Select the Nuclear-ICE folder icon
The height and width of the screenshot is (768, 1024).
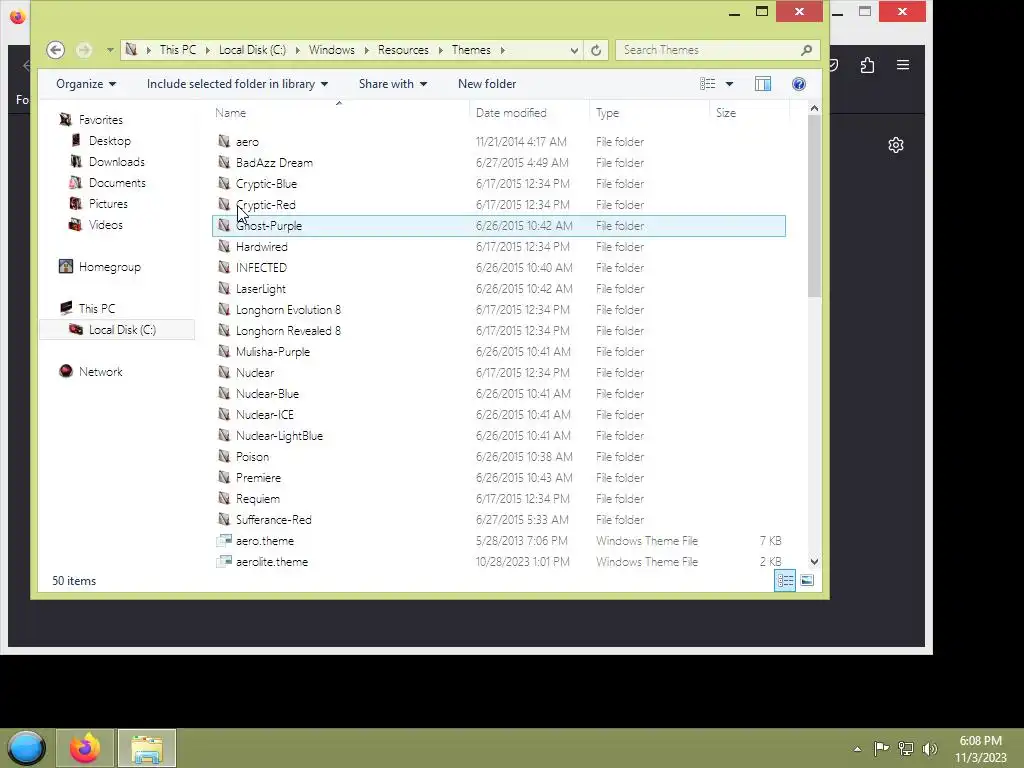[224, 414]
